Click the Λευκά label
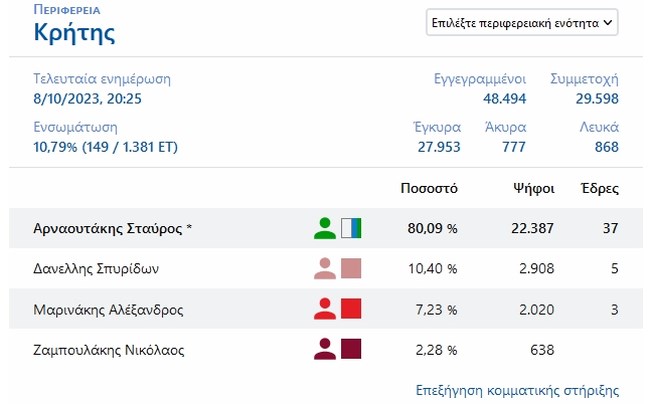Viewport: 650px width, 404px height. click(x=599, y=127)
